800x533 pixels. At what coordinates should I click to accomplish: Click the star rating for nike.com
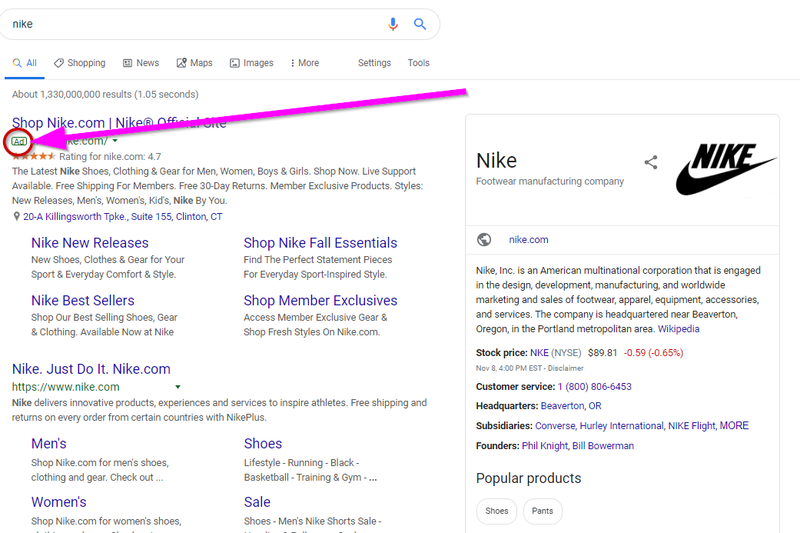pyautogui.click(x=33, y=157)
